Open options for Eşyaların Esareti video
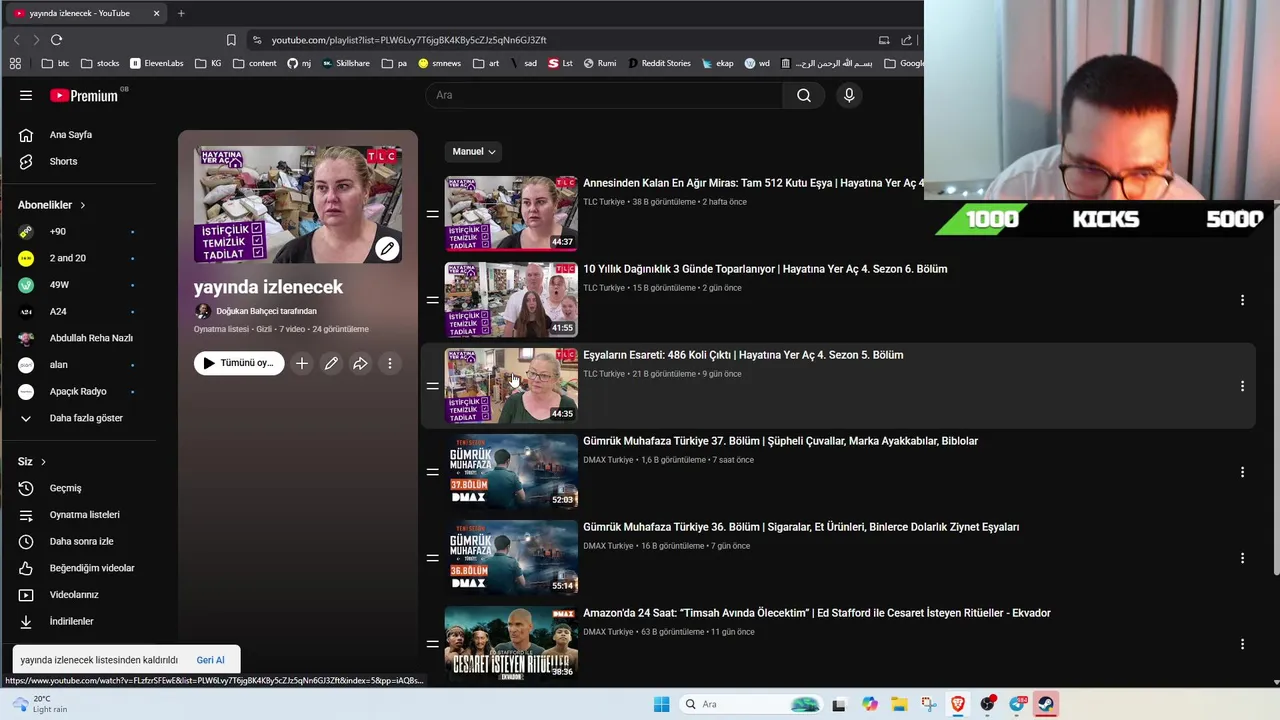Screen dimensions: 1280x720 point(1242,386)
